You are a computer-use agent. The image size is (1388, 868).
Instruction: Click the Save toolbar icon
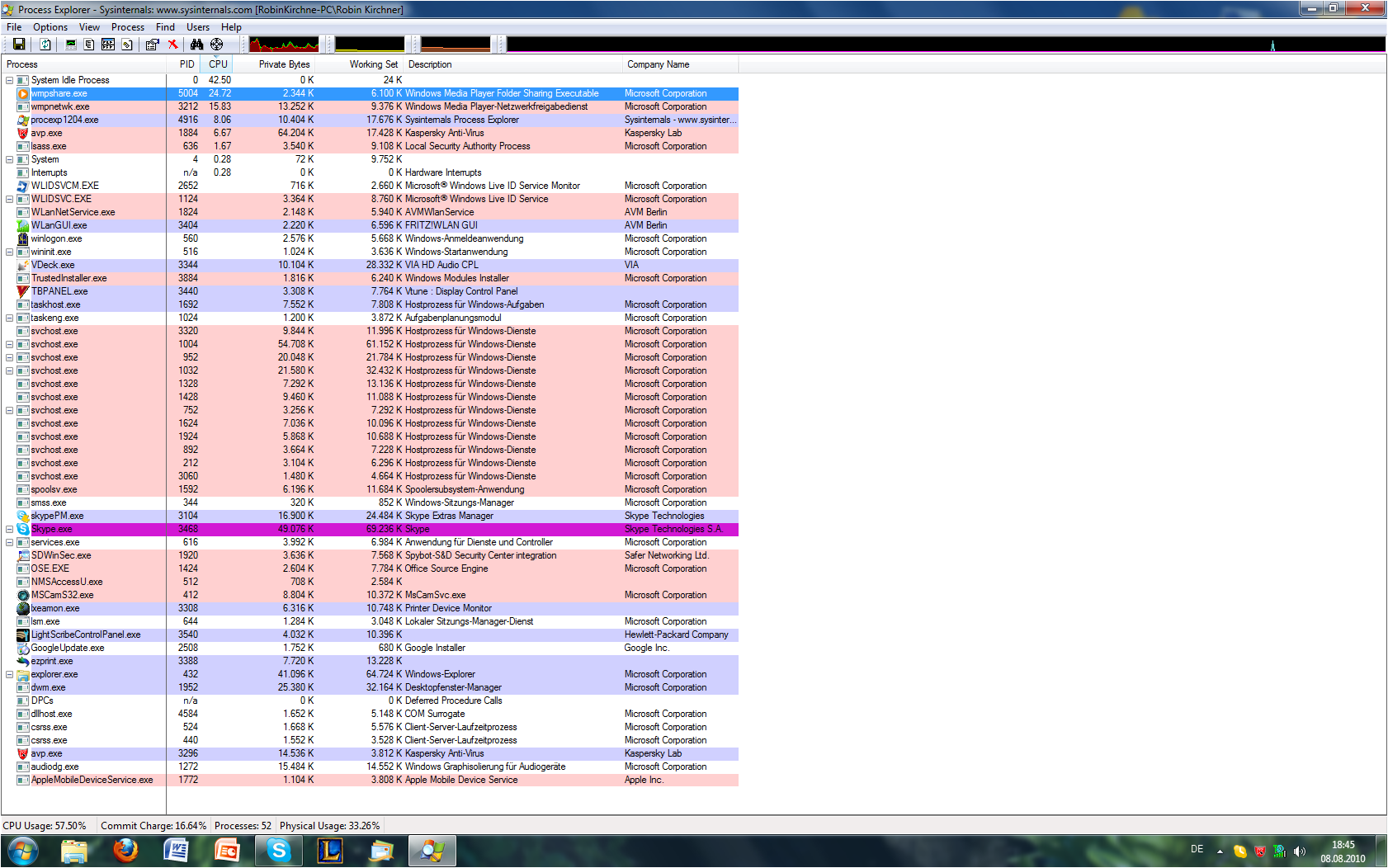[19, 45]
